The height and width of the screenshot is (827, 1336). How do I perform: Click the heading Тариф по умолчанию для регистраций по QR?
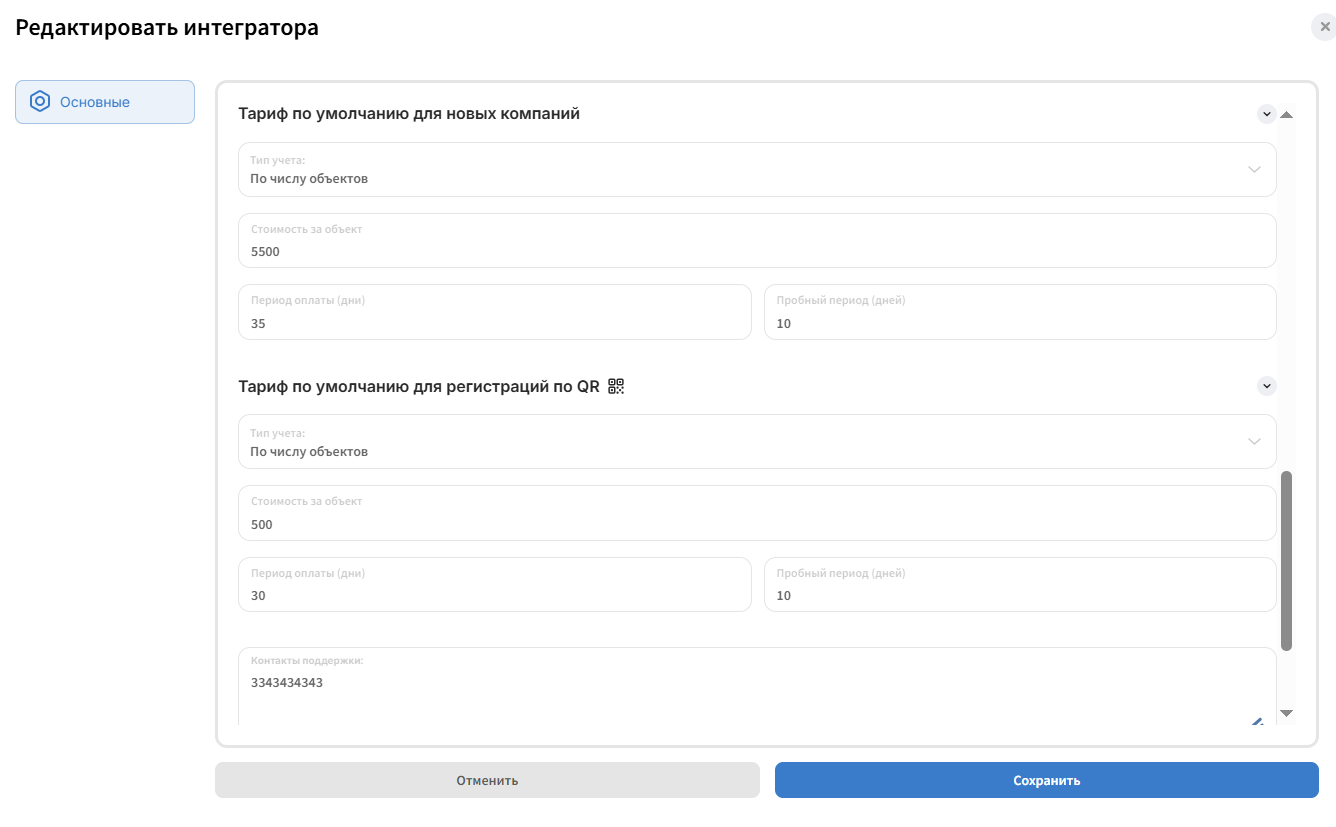coord(419,386)
